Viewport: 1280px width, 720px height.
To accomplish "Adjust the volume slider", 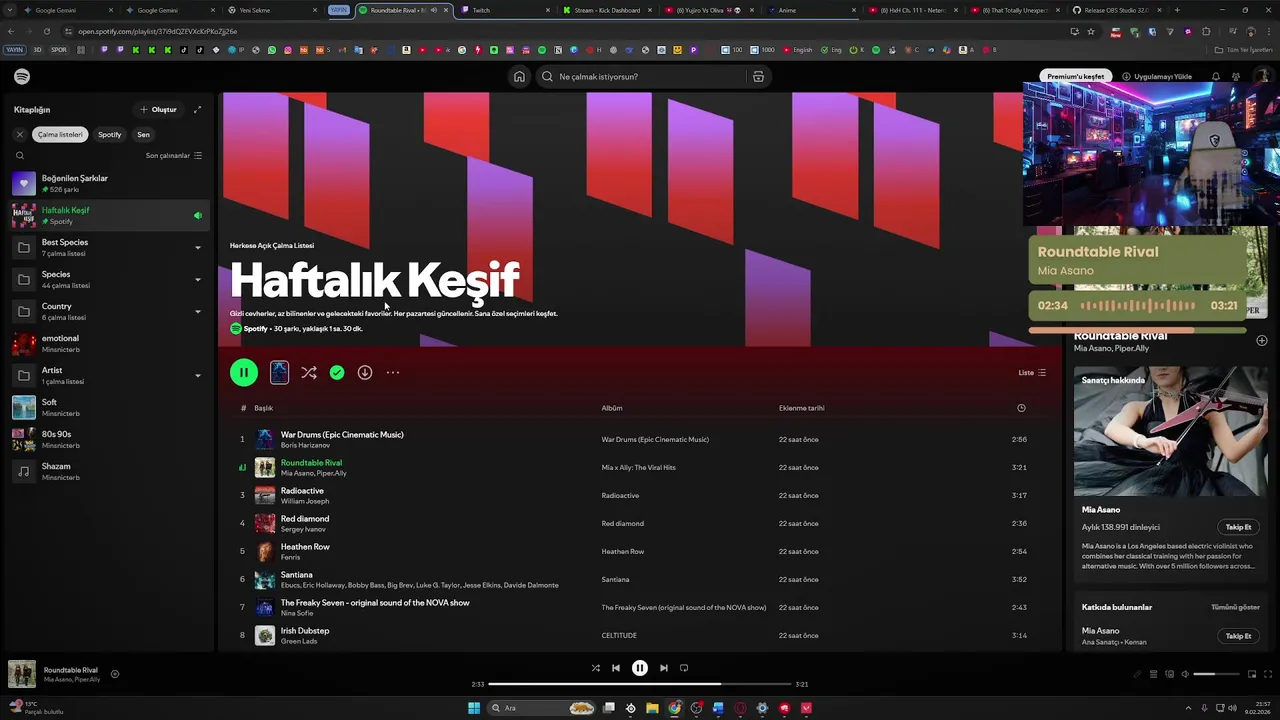I will (x=1217, y=674).
